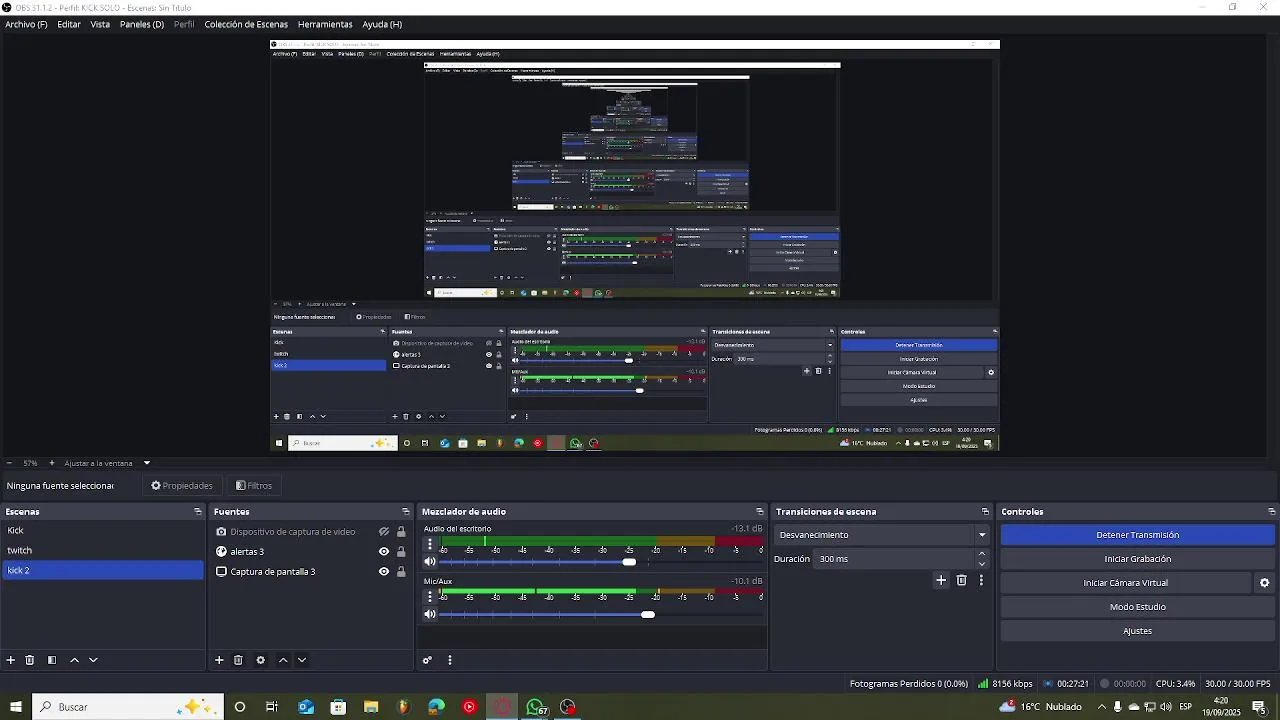The height and width of the screenshot is (720, 1280).
Task: Toggle visibility of alertas 3 source
Action: (384, 552)
